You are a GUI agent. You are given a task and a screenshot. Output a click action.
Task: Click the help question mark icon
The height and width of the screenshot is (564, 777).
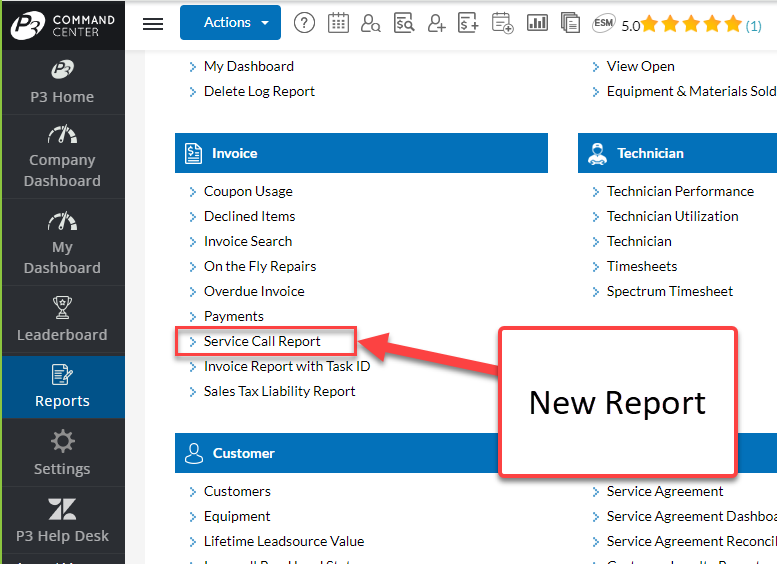pyautogui.click(x=304, y=23)
